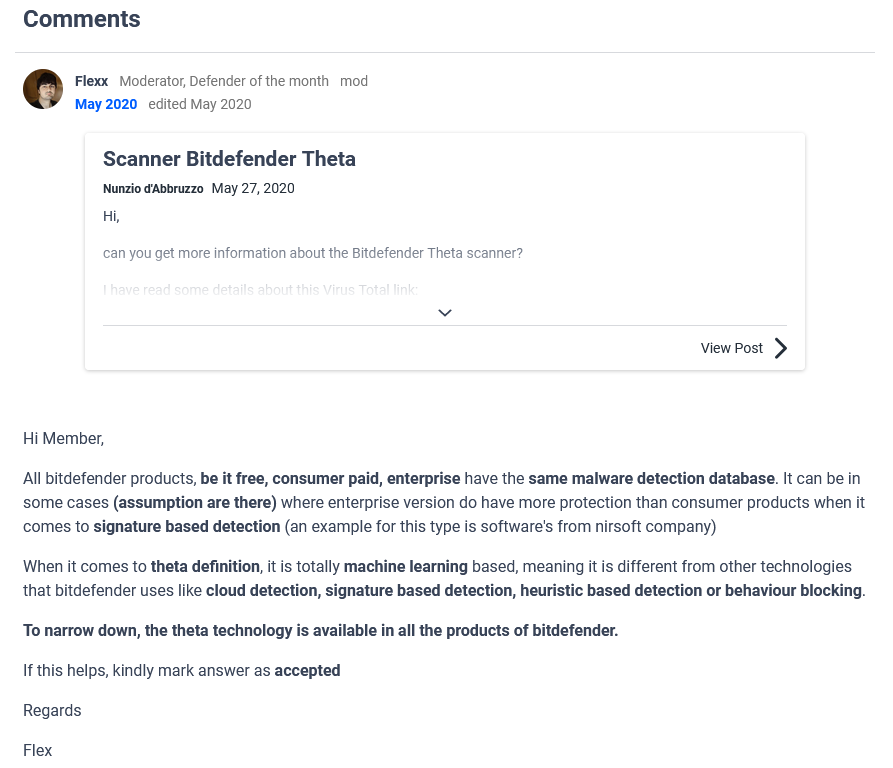Click the May 27, 2020 quote date
Viewport: 893px width, 768px height.
click(x=253, y=188)
